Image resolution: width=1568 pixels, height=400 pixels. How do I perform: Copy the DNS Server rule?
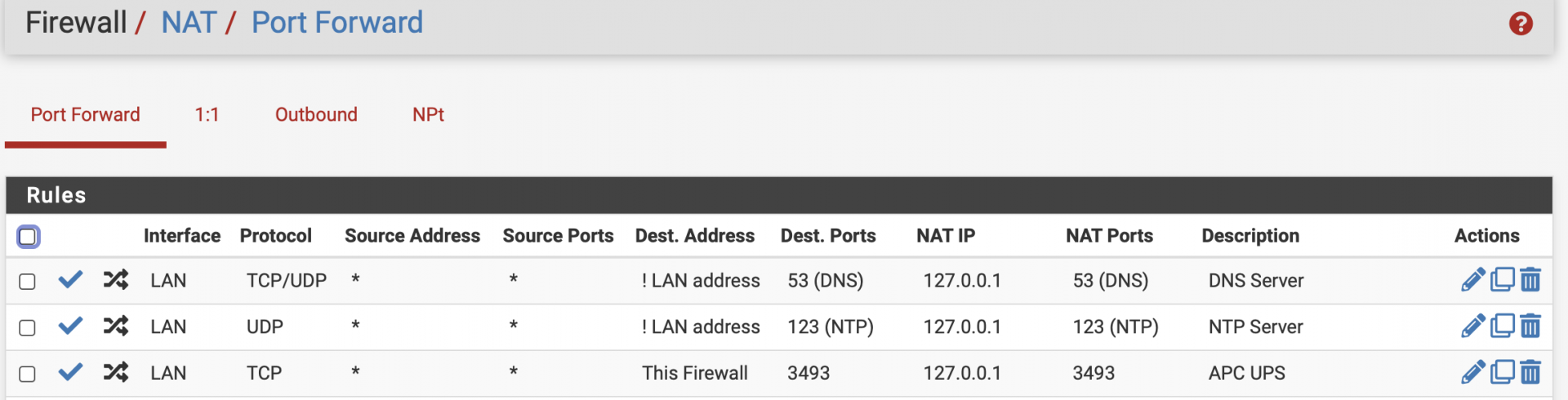1502,280
